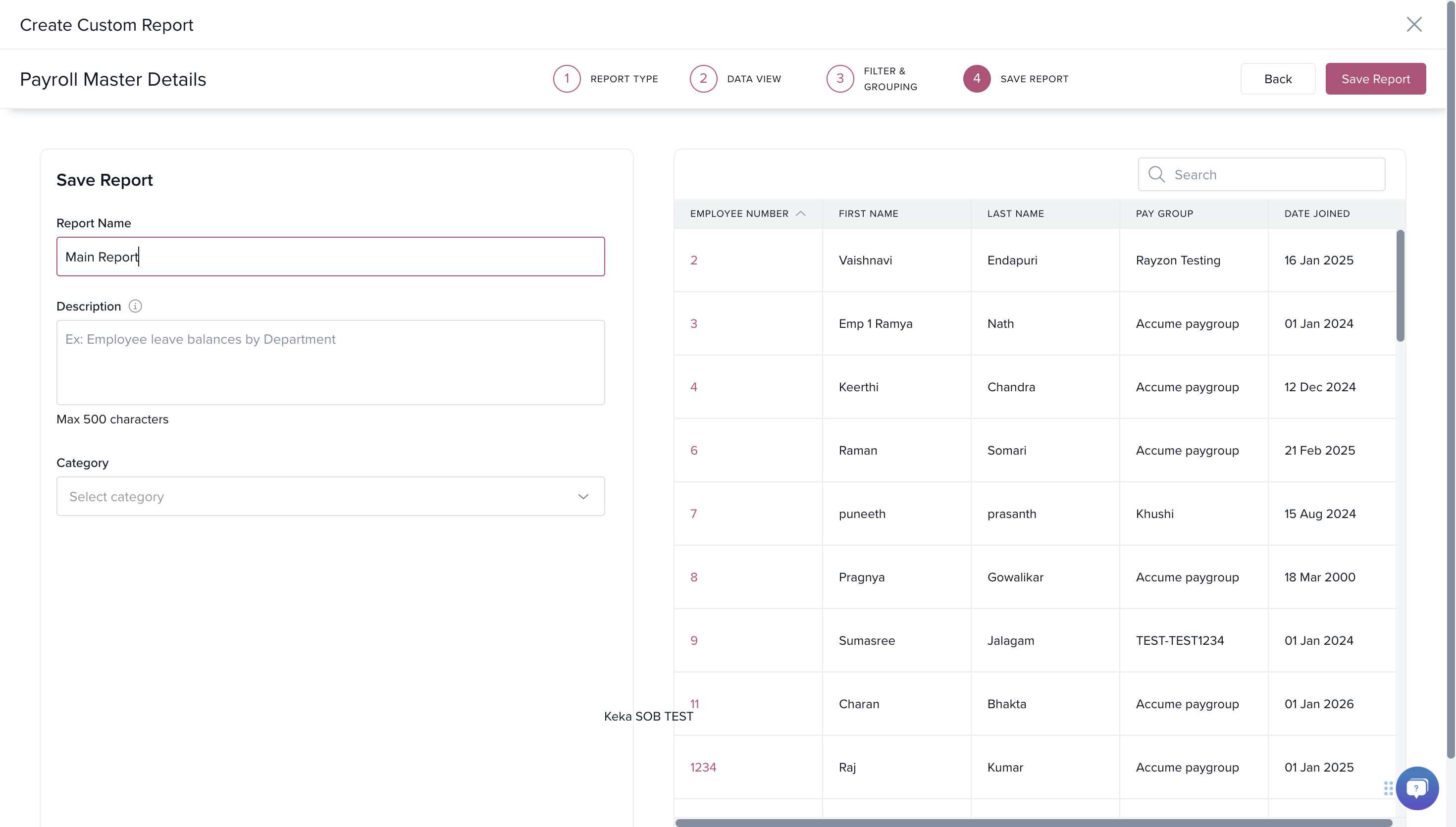Click the horizontal scrollbar under the table
Viewport: 1456px width, 827px height.
tap(1033, 823)
